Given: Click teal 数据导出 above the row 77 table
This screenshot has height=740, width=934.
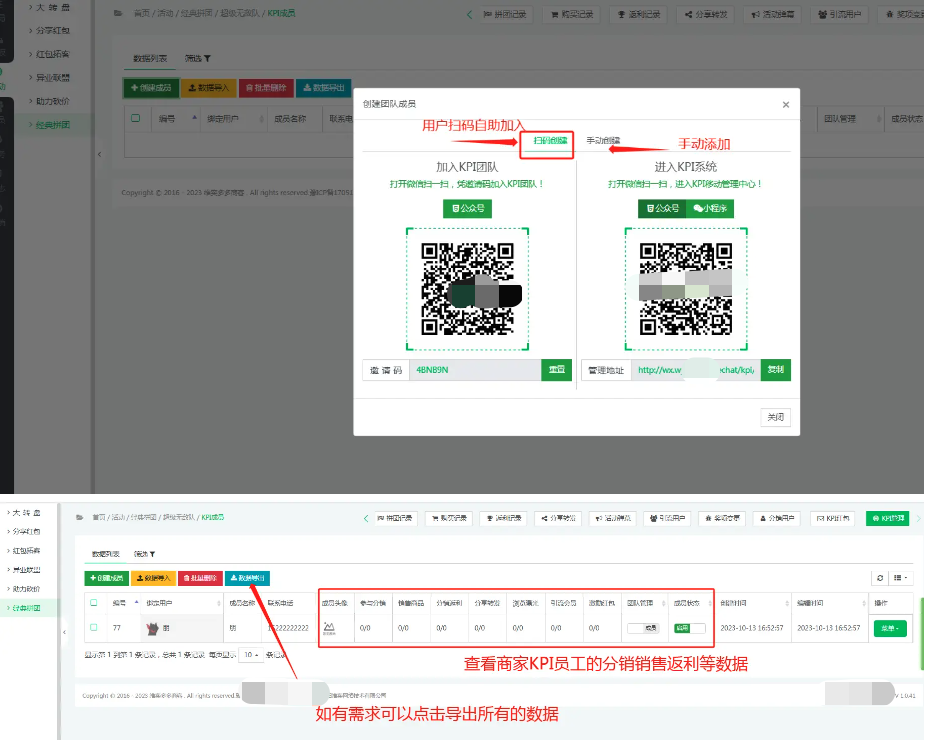Looking at the screenshot, I should [247, 578].
